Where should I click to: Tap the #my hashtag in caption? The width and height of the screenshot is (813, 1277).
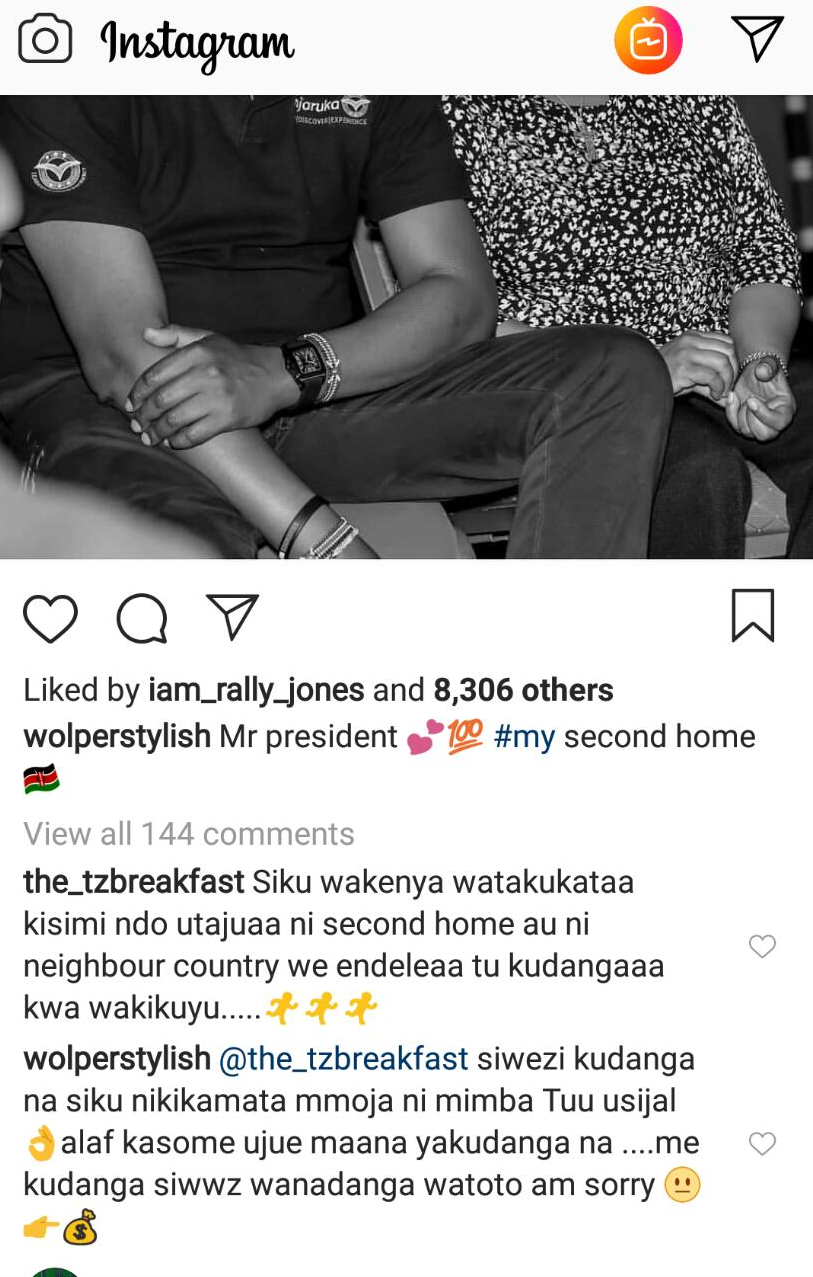point(524,737)
